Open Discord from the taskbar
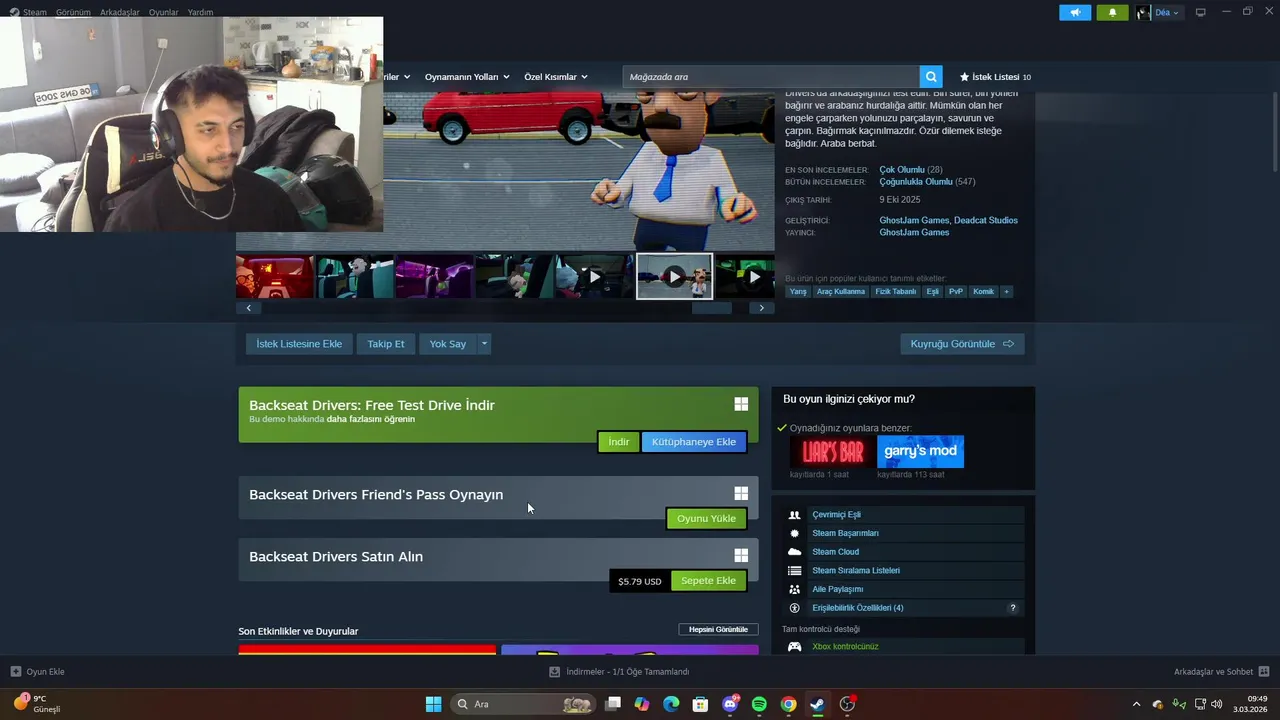Viewport: 1280px width, 720px height. pos(730,704)
